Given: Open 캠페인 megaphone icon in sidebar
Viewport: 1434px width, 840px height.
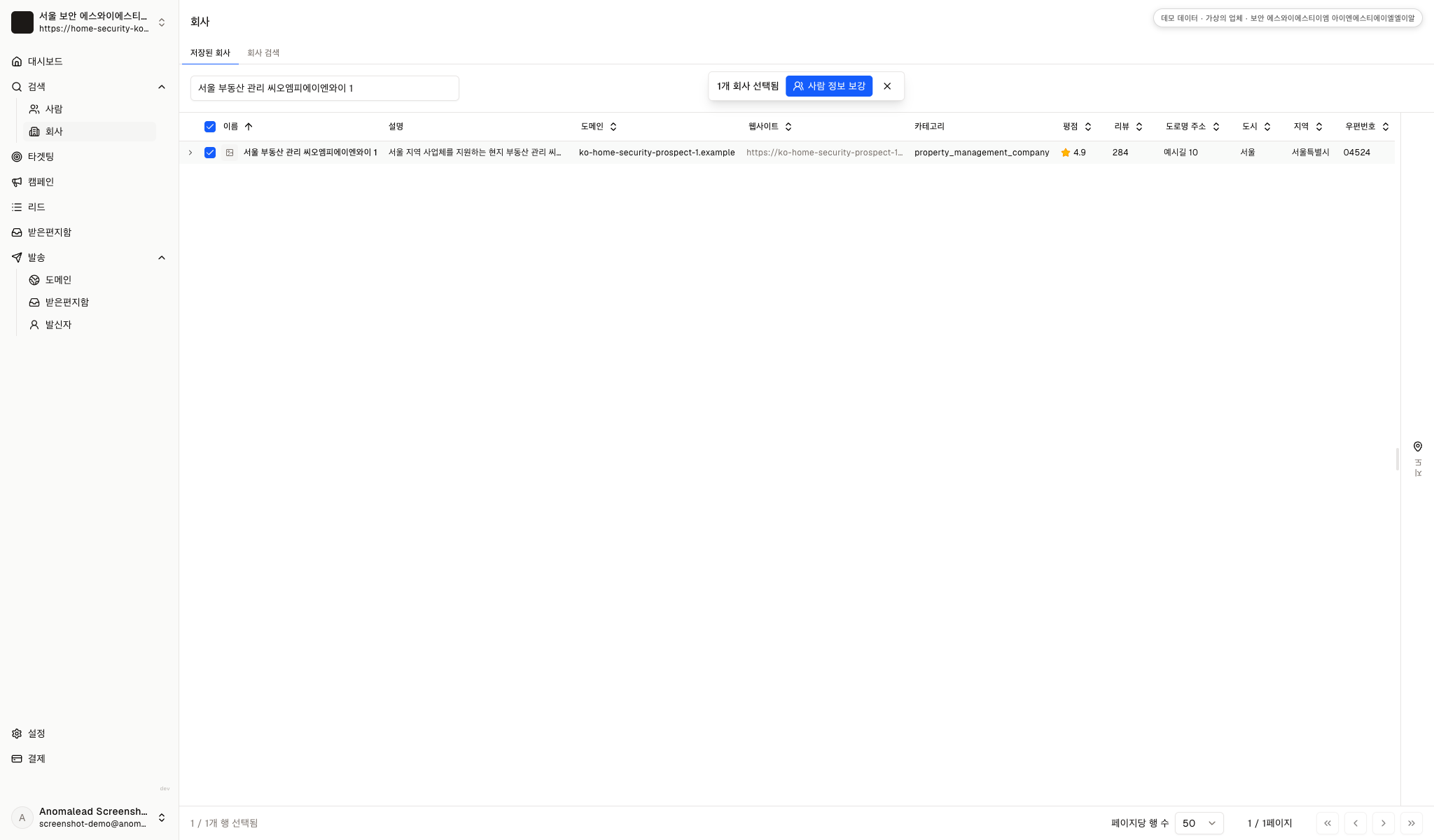Looking at the screenshot, I should pyautogui.click(x=17, y=182).
